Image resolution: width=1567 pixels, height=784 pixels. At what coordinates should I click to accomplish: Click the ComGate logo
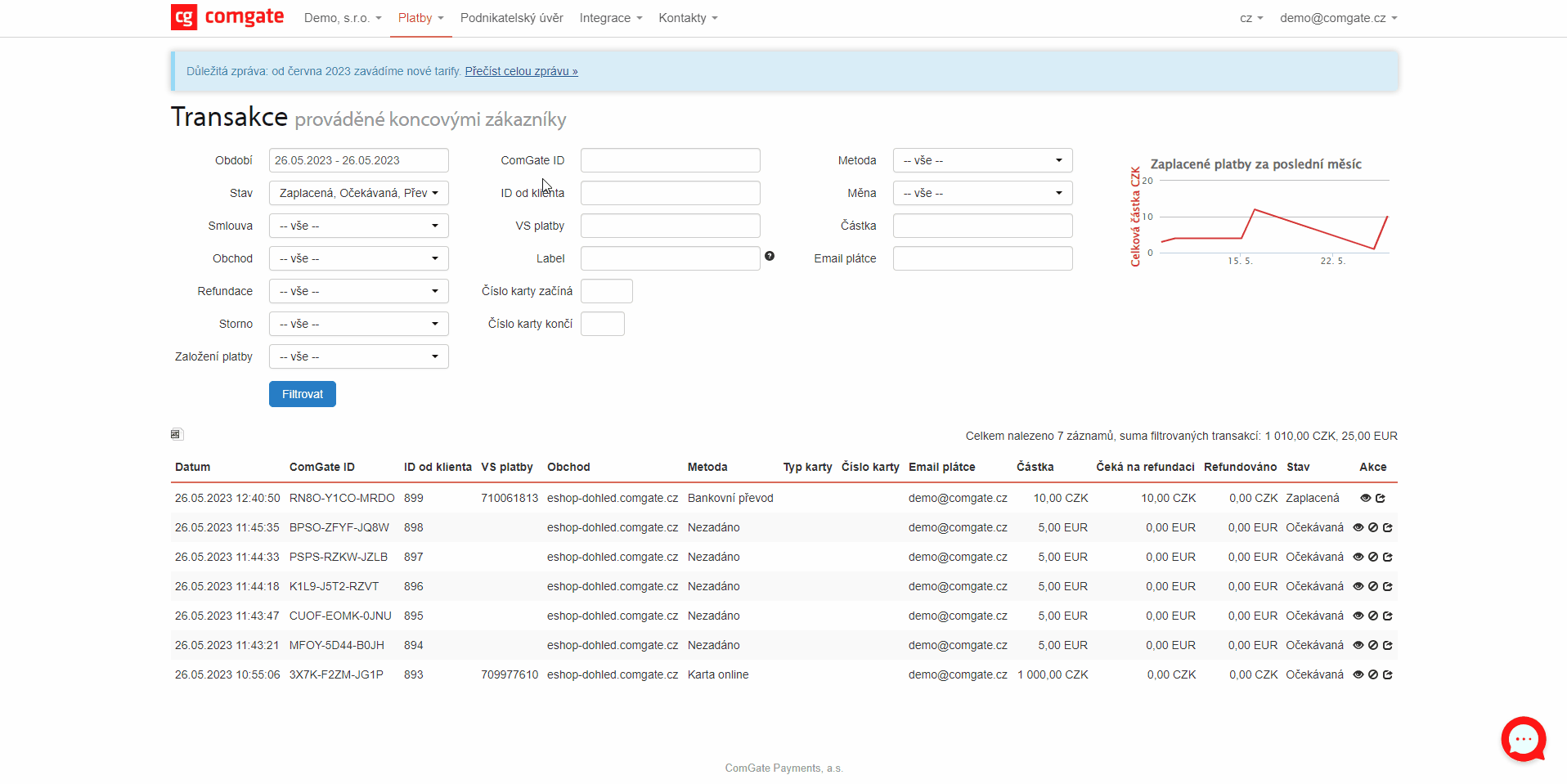[227, 17]
